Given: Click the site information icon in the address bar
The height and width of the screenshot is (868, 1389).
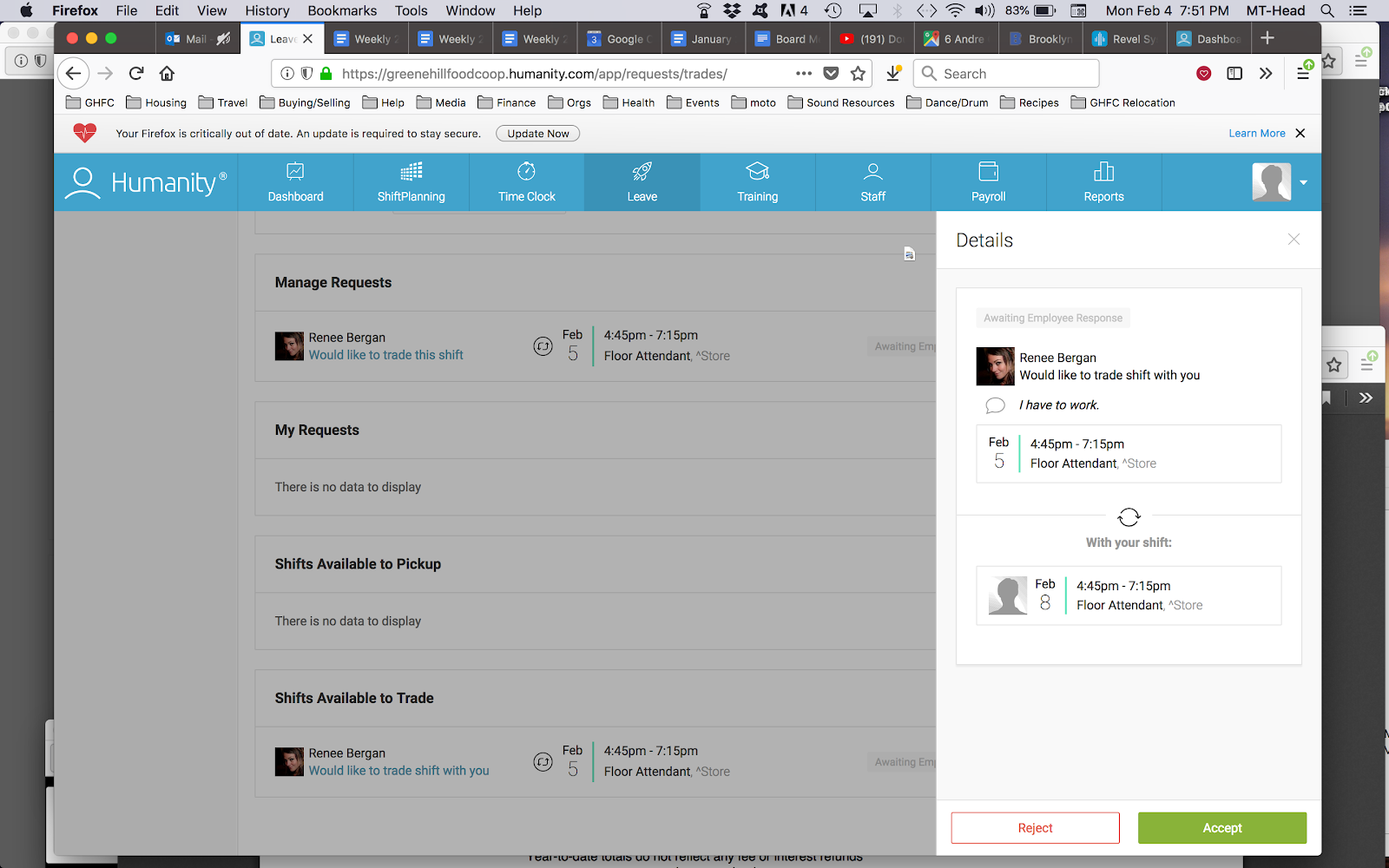Looking at the screenshot, I should (x=287, y=74).
